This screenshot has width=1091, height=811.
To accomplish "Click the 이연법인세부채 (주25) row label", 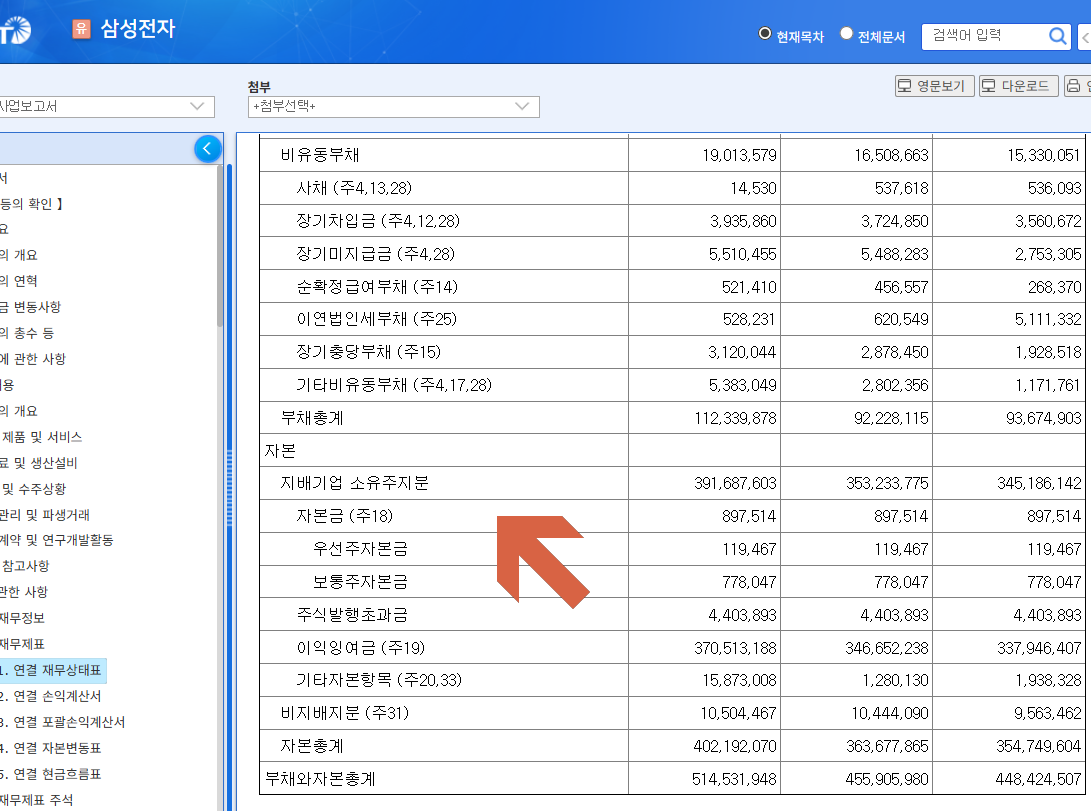I will pyautogui.click(x=376, y=319).
